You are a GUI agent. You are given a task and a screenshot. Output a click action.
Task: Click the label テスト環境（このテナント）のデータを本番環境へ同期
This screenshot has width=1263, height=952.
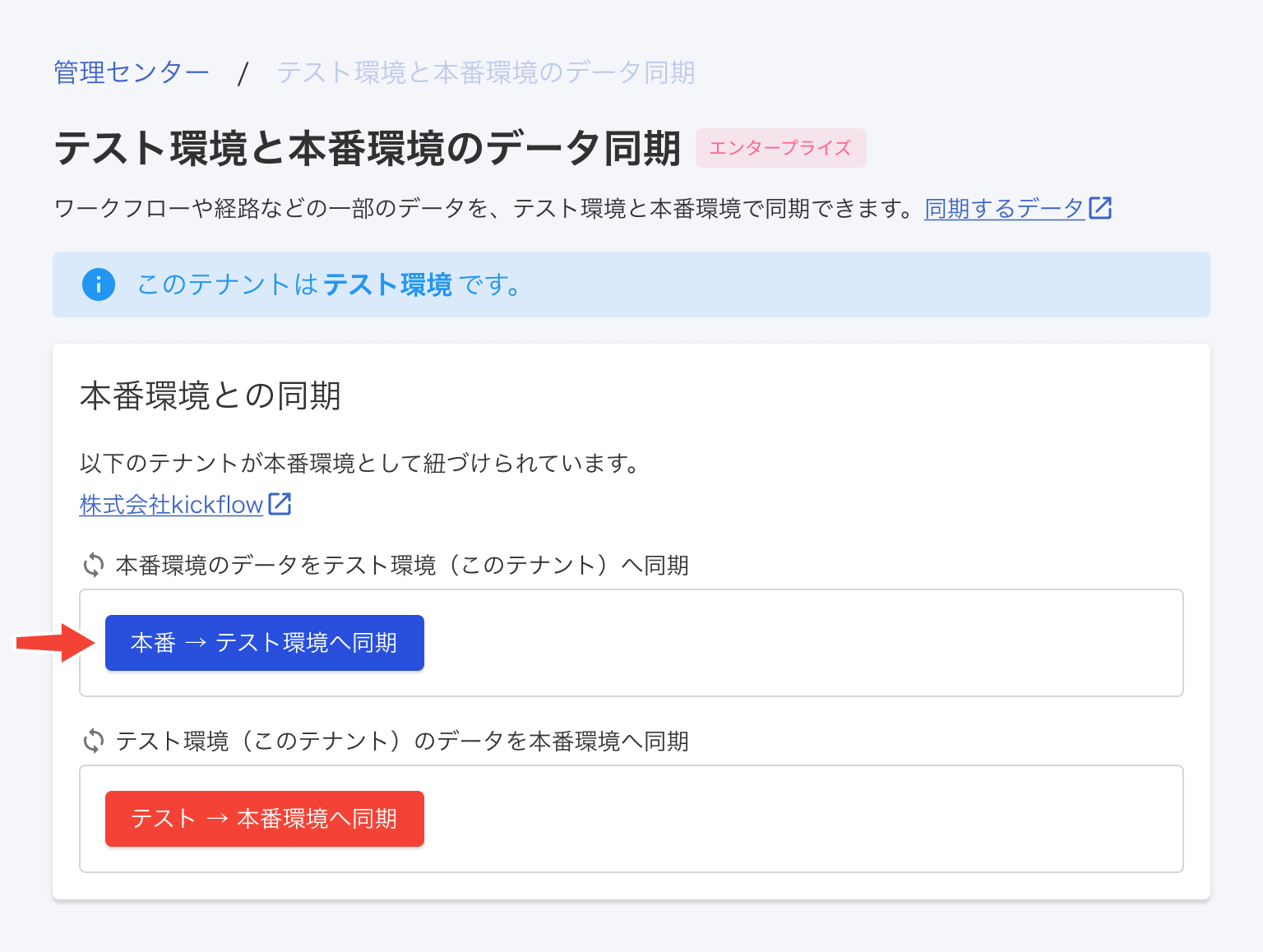coord(403,742)
